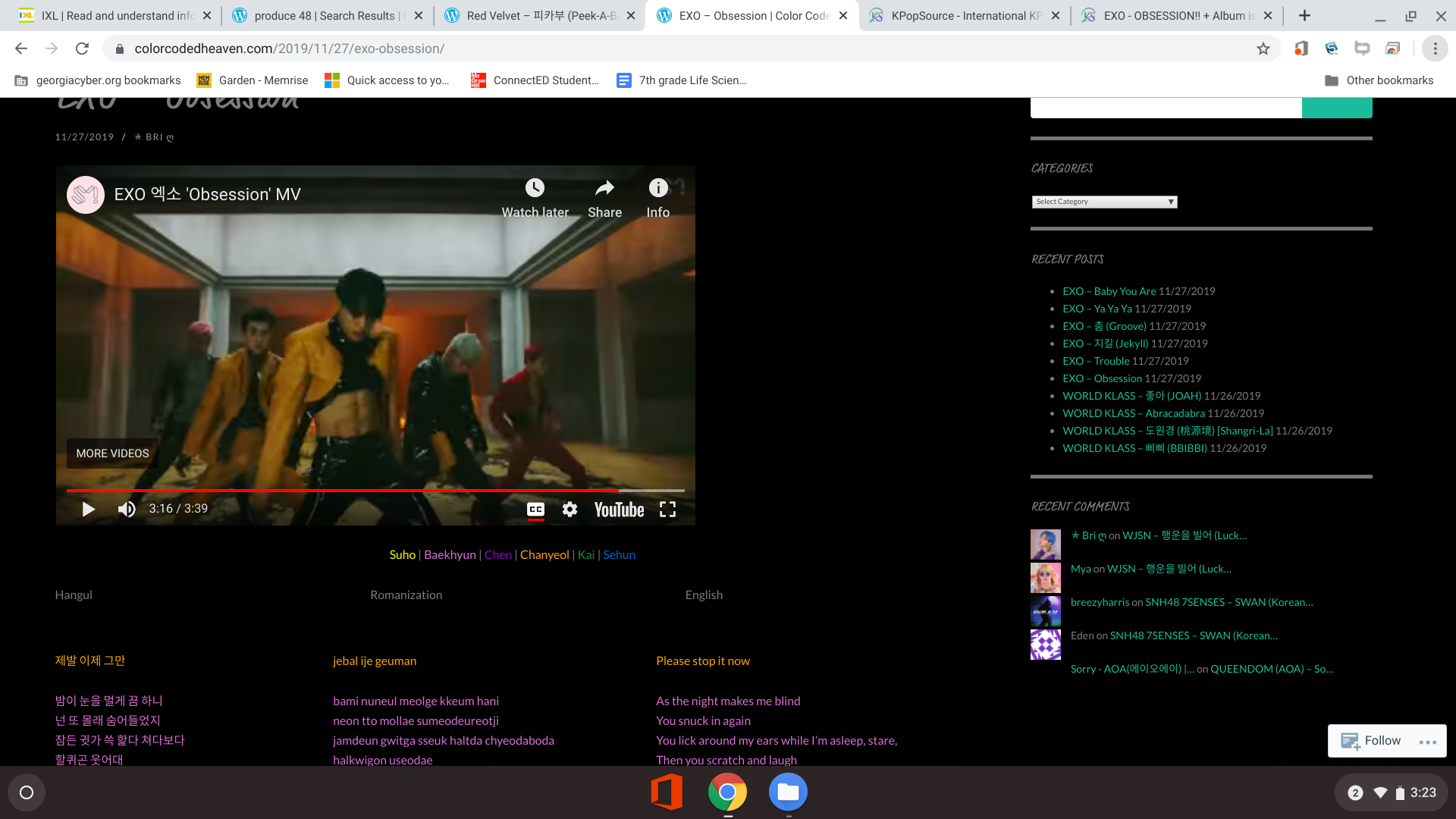This screenshot has width=1456, height=819.
Task: Open YouTube player settings gear
Action: point(570,510)
